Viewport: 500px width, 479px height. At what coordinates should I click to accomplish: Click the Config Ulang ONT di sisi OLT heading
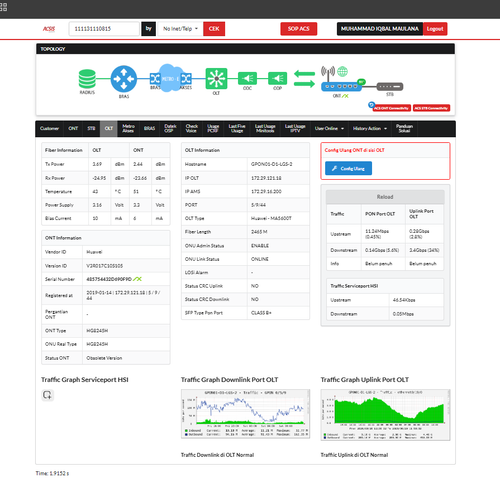(355, 150)
